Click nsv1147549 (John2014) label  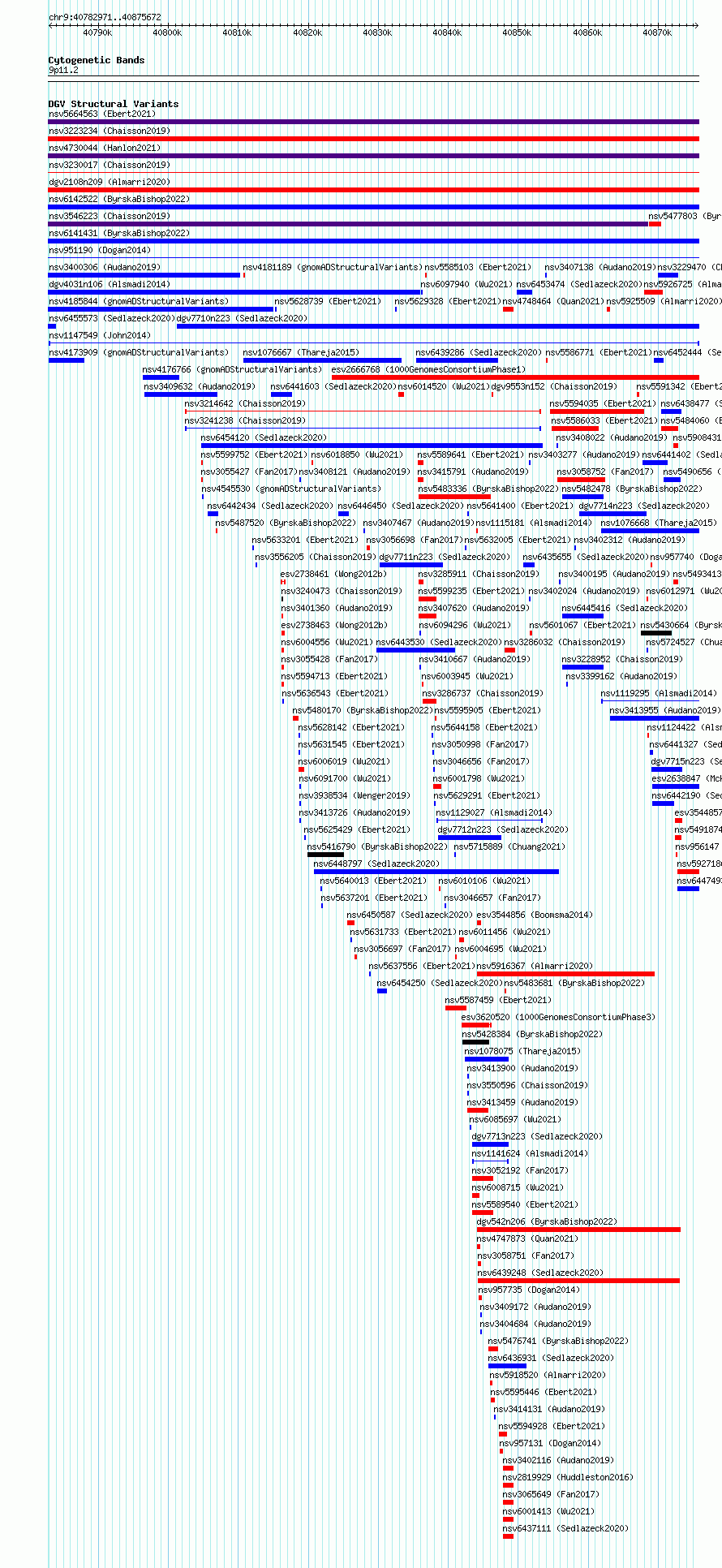(x=100, y=336)
